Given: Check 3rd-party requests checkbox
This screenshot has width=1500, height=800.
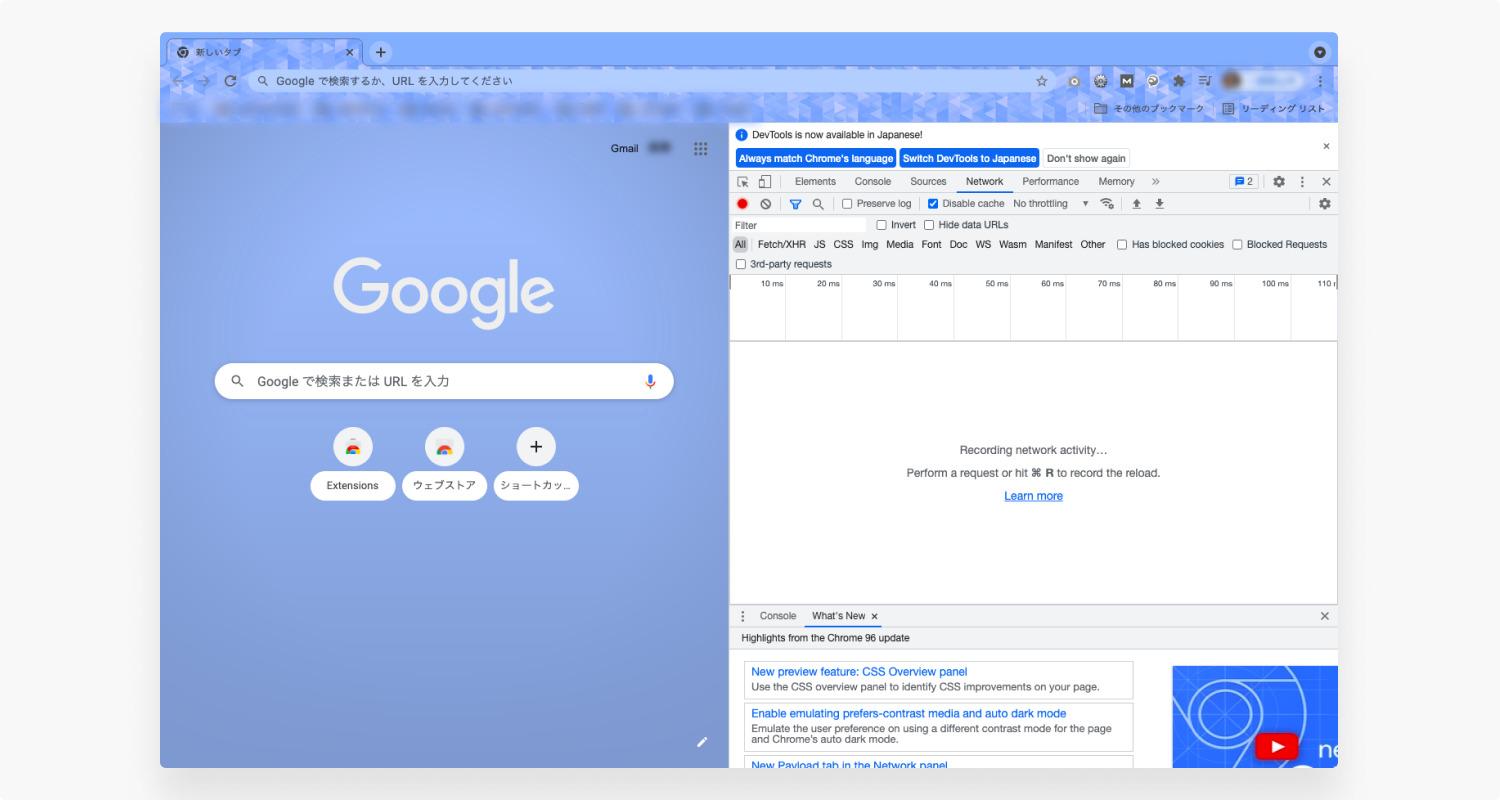Looking at the screenshot, I should click(741, 265).
